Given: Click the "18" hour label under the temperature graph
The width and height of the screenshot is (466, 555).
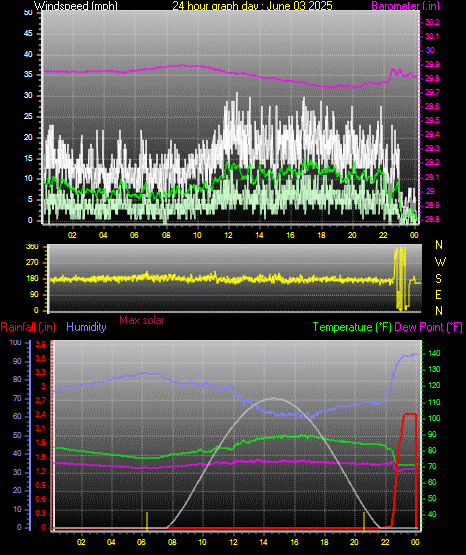Looking at the screenshot, I should point(324,542).
